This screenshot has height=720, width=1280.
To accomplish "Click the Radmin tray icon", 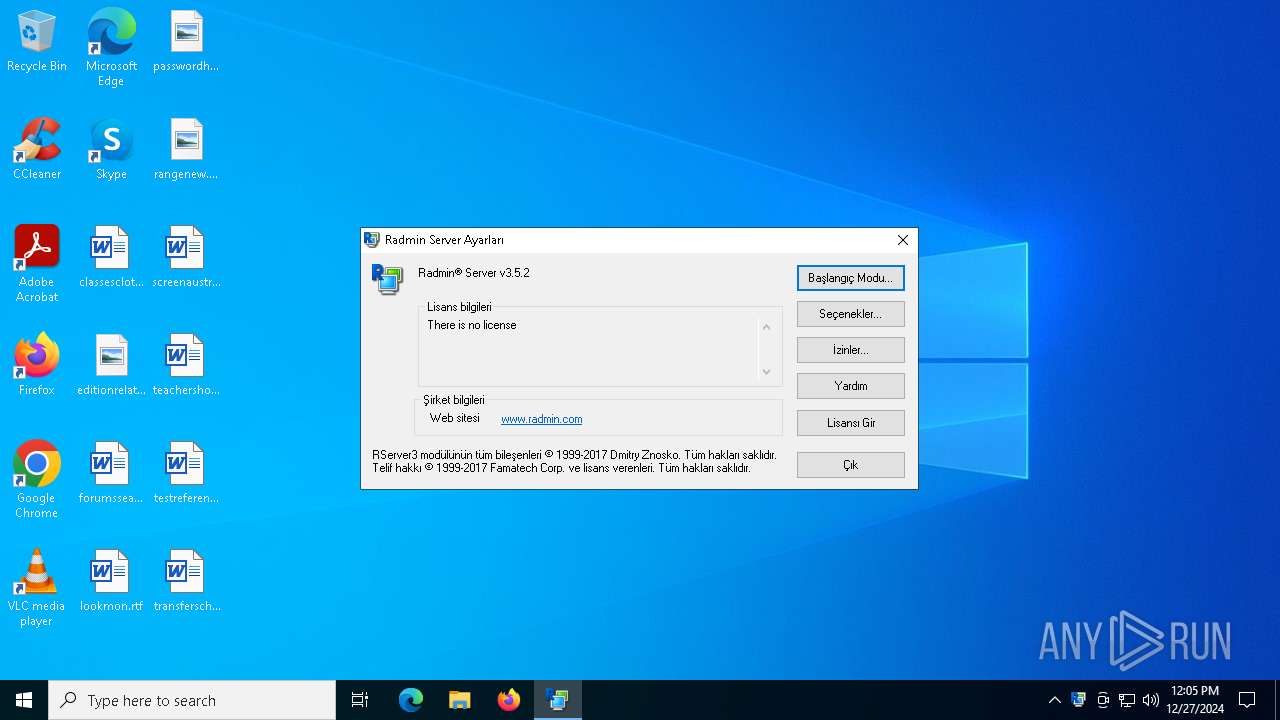I will tap(1078, 700).
